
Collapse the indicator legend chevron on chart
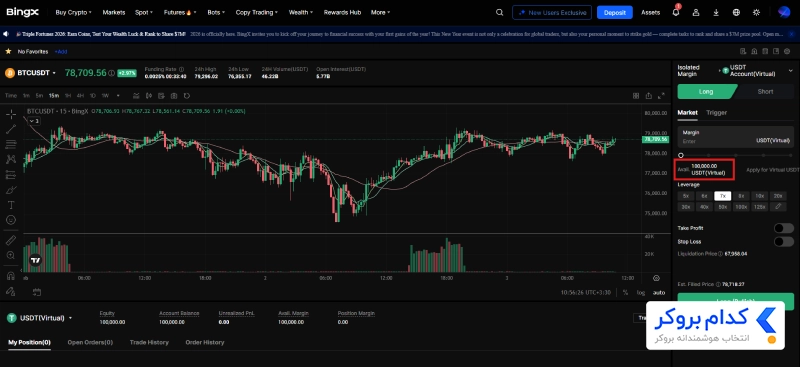(34, 121)
